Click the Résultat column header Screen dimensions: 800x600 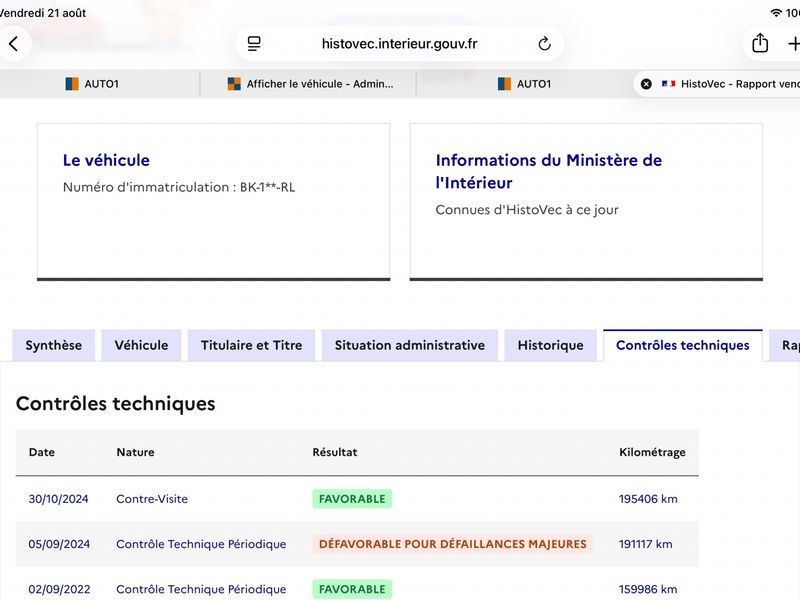[335, 452]
